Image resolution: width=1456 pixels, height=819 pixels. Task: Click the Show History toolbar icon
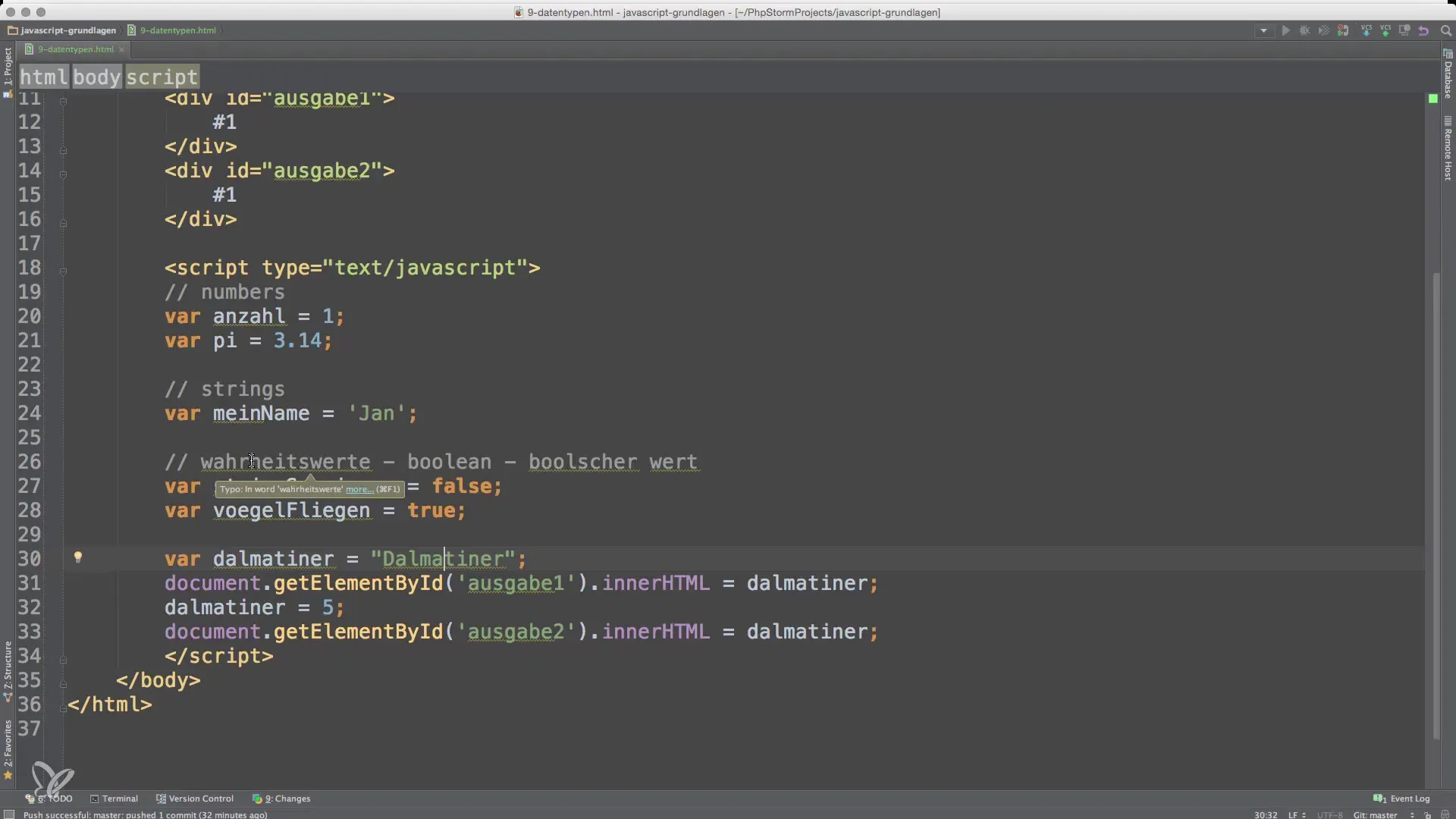pyautogui.click(x=1404, y=31)
